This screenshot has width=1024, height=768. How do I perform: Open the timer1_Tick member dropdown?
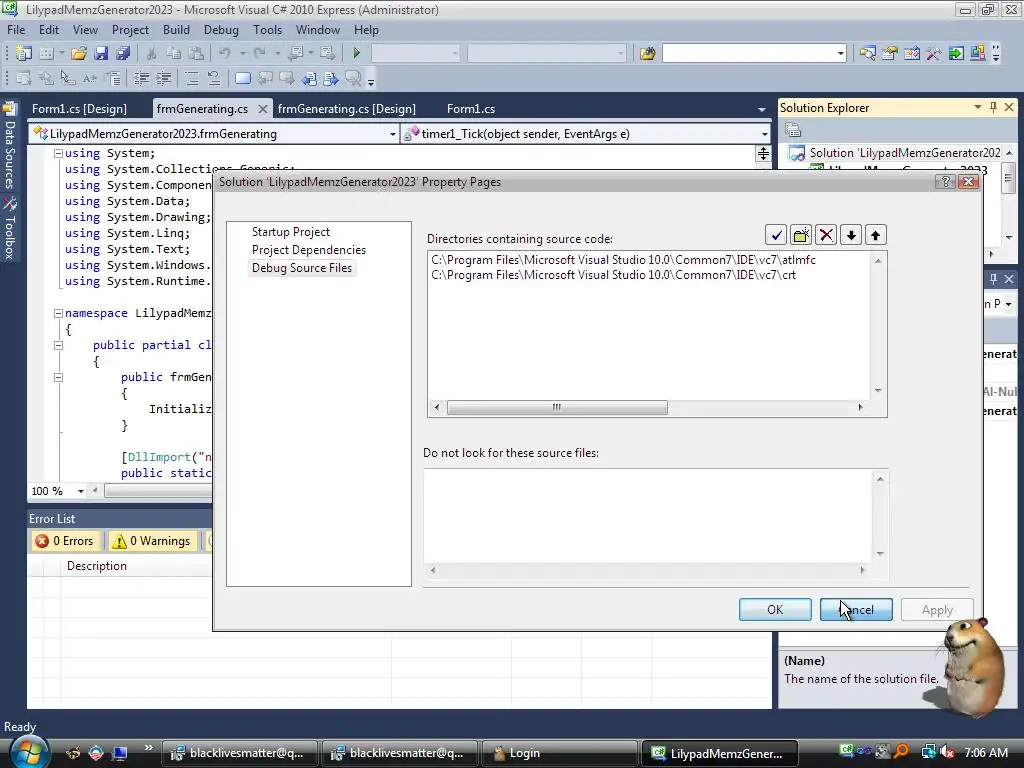(764, 134)
